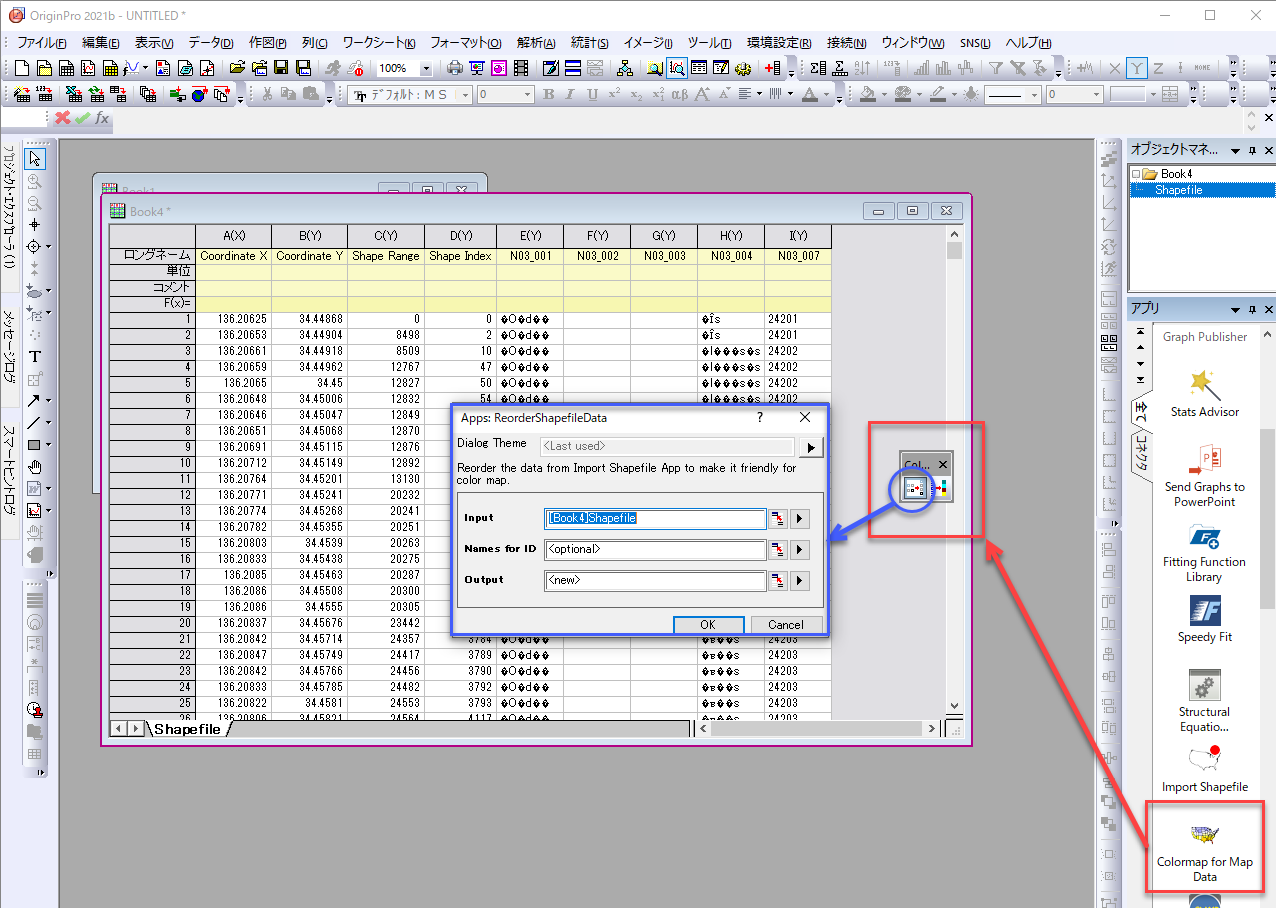Open the zoom level 100% dropdown

pyautogui.click(x=425, y=68)
